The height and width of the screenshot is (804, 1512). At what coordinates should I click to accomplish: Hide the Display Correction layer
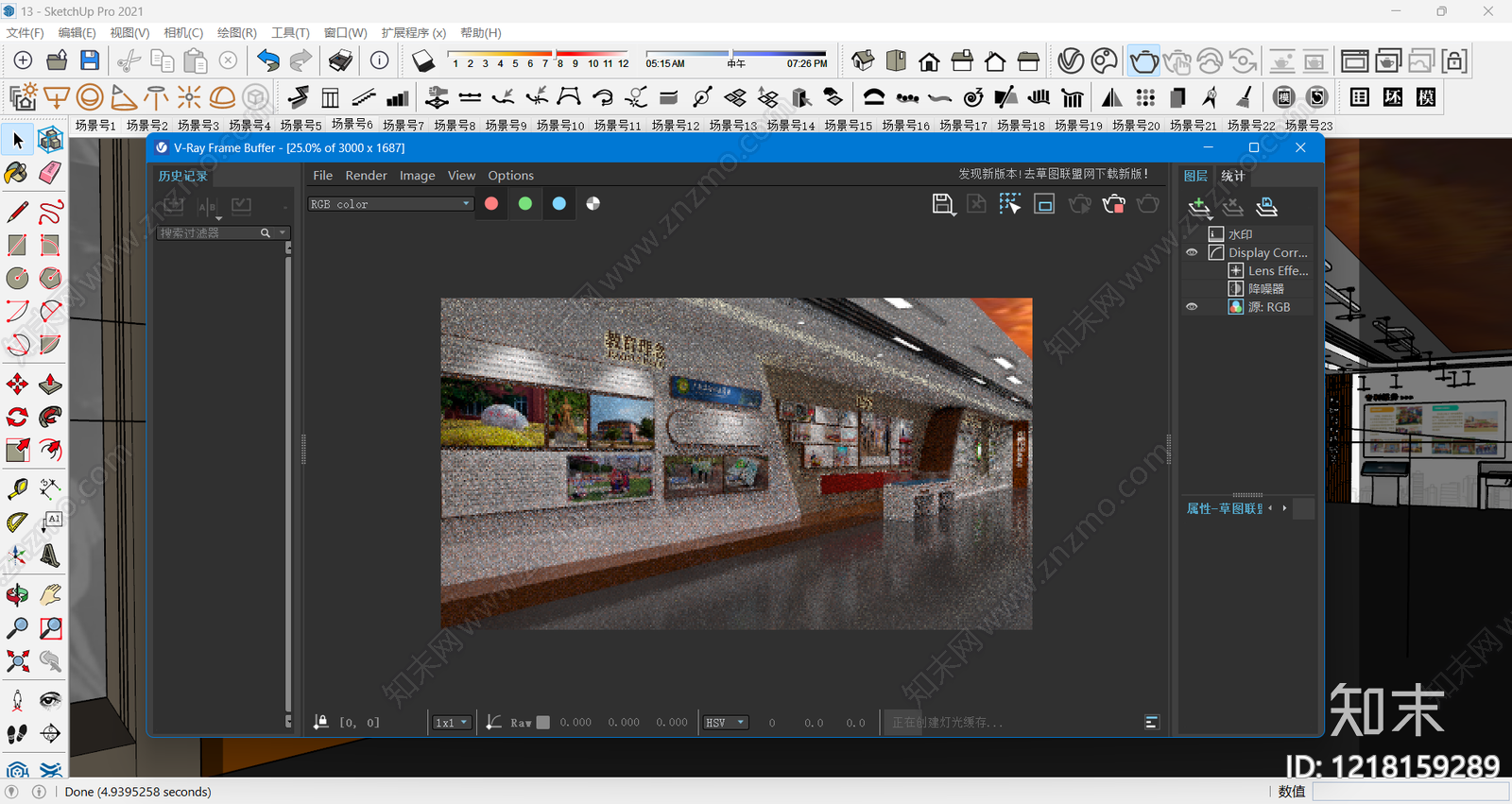pos(1192,252)
